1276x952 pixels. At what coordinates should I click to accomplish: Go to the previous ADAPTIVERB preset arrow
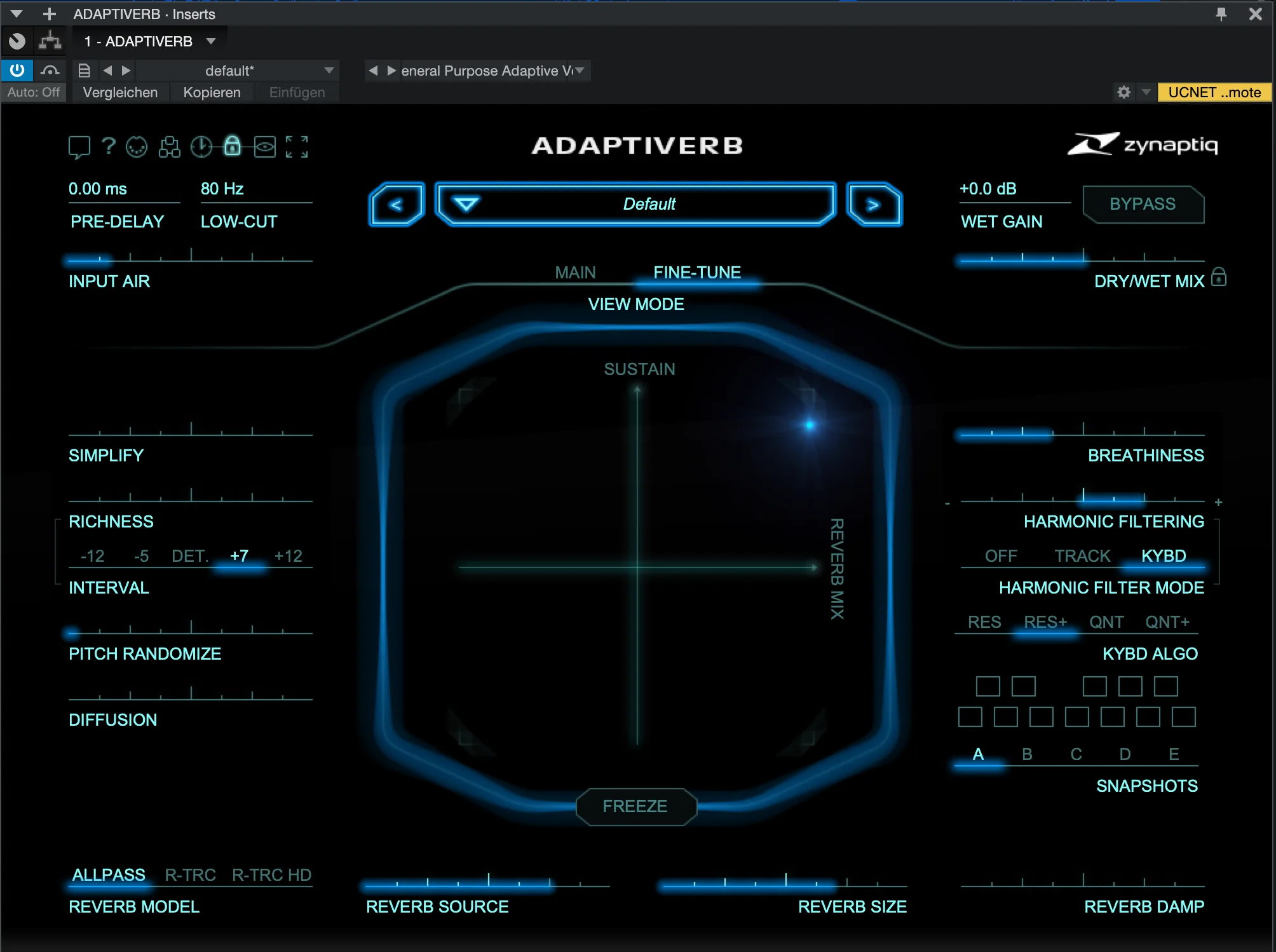[x=397, y=205]
